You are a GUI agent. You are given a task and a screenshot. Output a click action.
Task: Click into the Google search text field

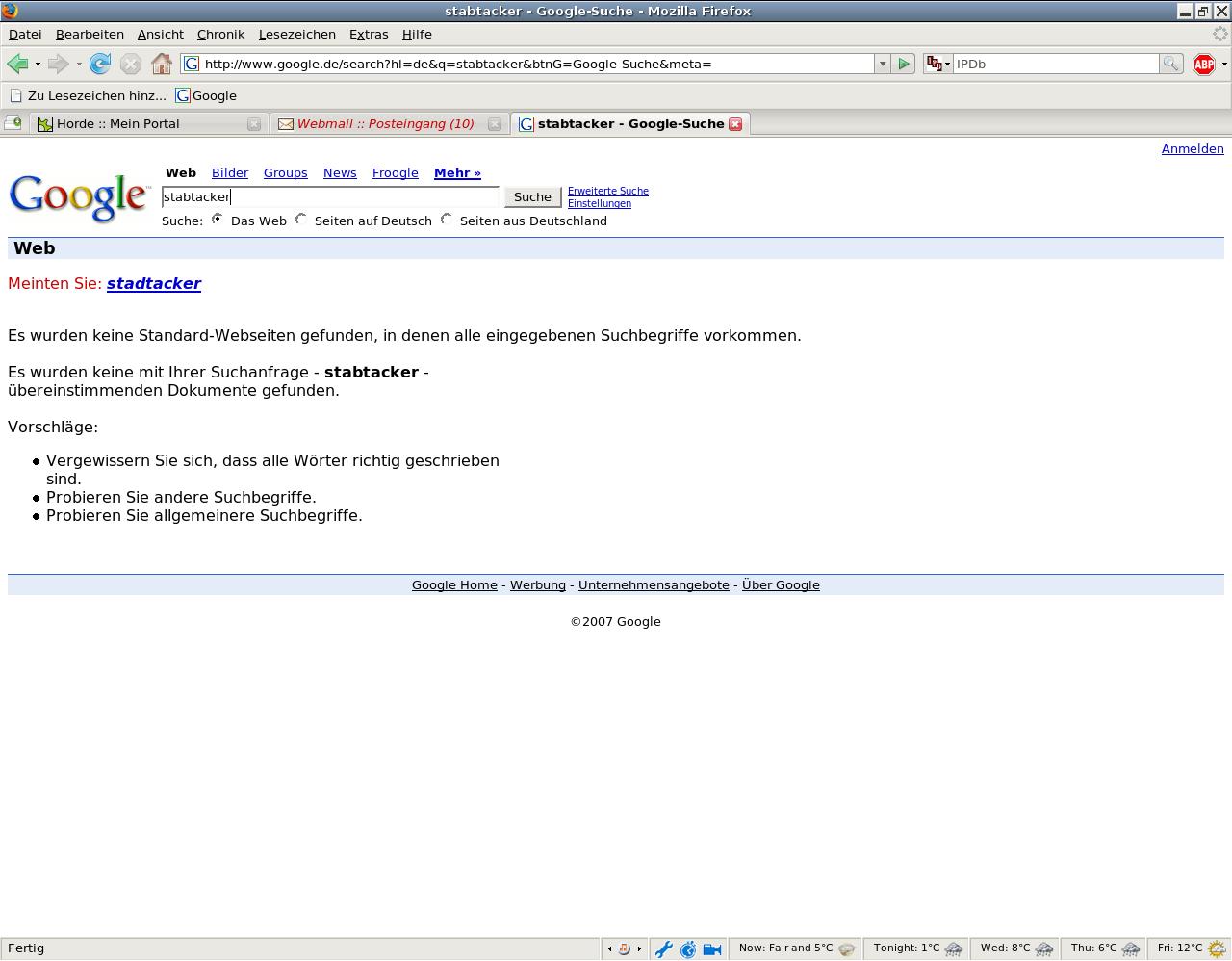(330, 197)
